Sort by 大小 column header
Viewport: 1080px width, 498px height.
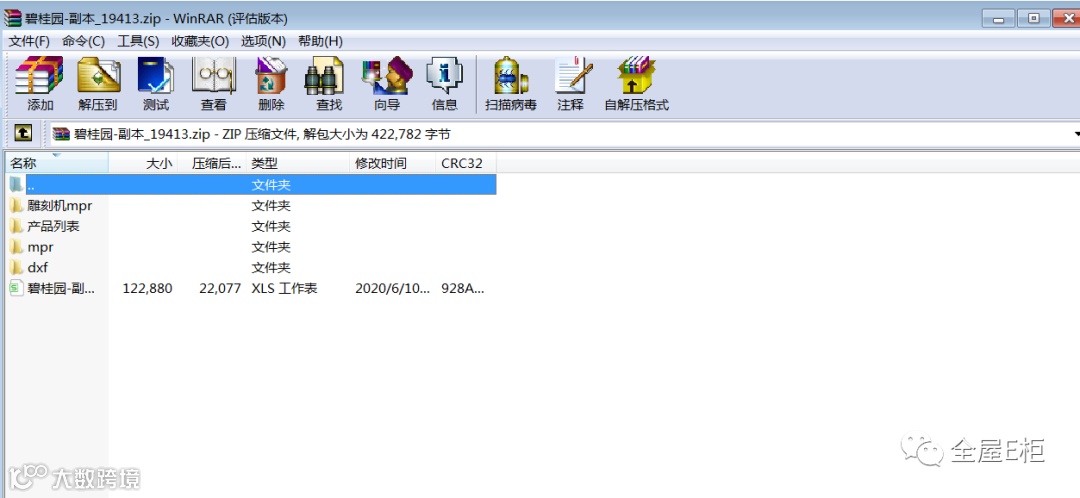point(143,163)
